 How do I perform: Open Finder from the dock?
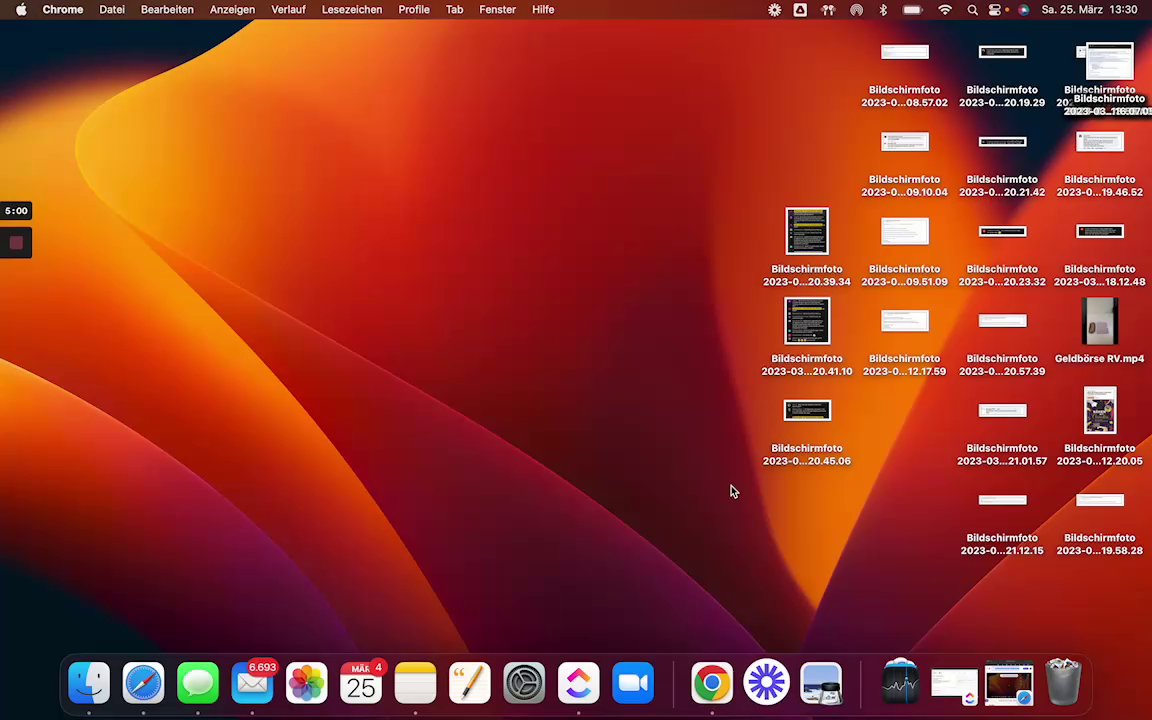pos(89,683)
